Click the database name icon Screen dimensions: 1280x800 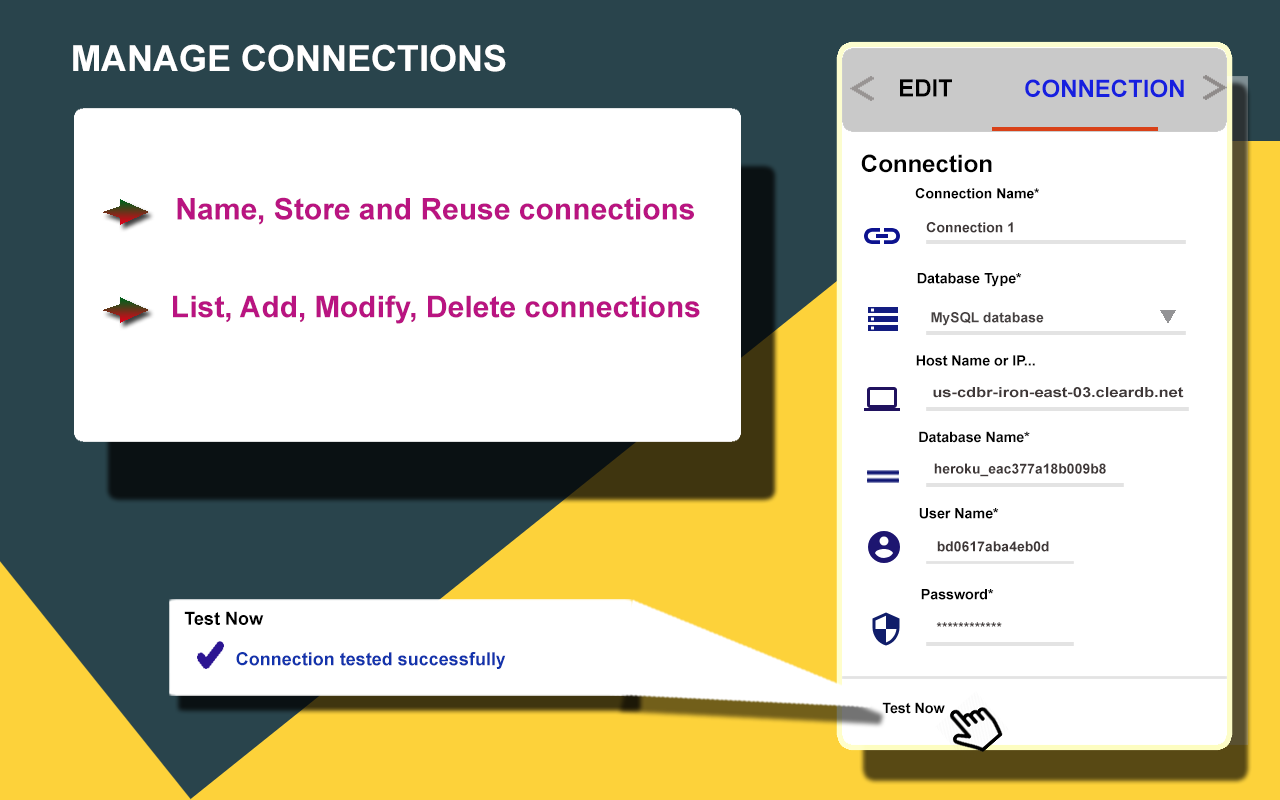[883, 476]
